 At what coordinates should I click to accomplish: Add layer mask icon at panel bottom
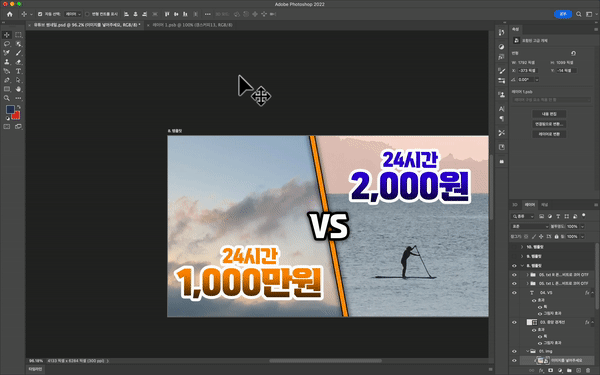(x=551, y=370)
